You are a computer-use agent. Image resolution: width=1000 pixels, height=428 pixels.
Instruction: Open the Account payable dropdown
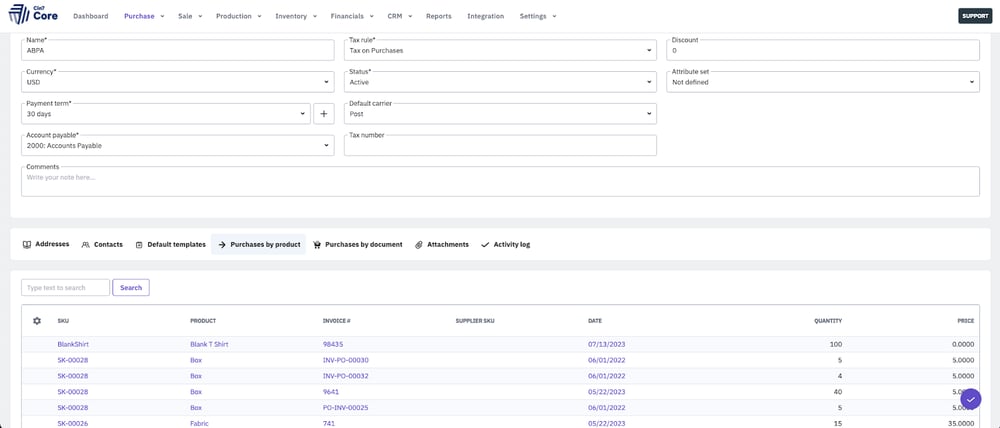pos(177,145)
